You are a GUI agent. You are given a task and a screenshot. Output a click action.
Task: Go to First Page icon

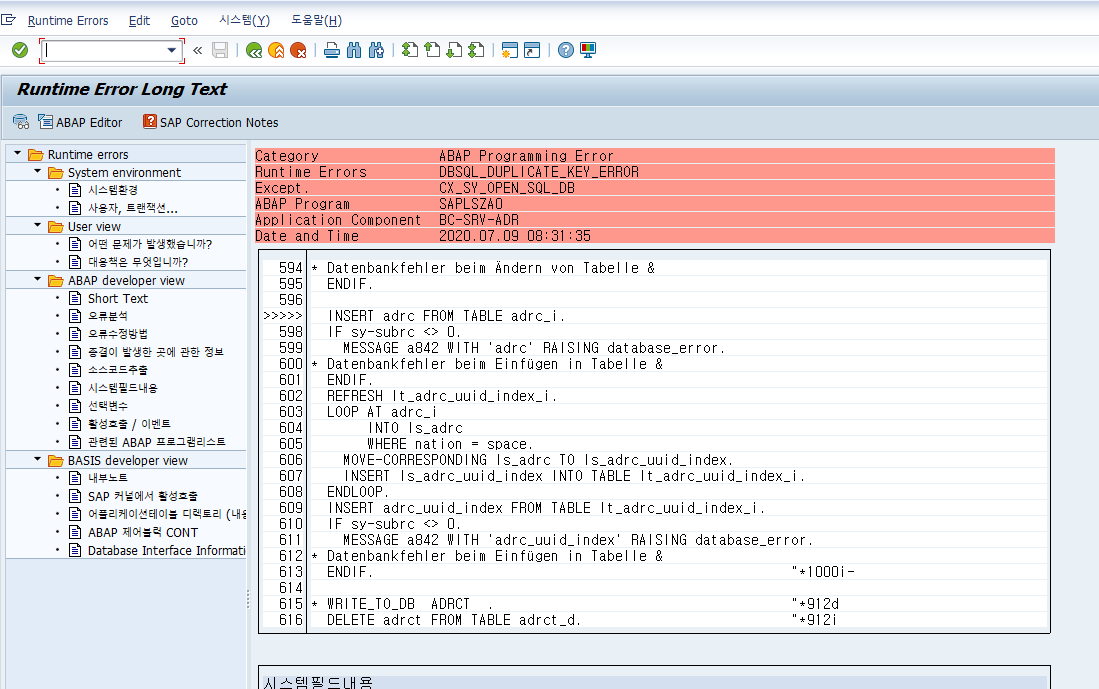410,50
